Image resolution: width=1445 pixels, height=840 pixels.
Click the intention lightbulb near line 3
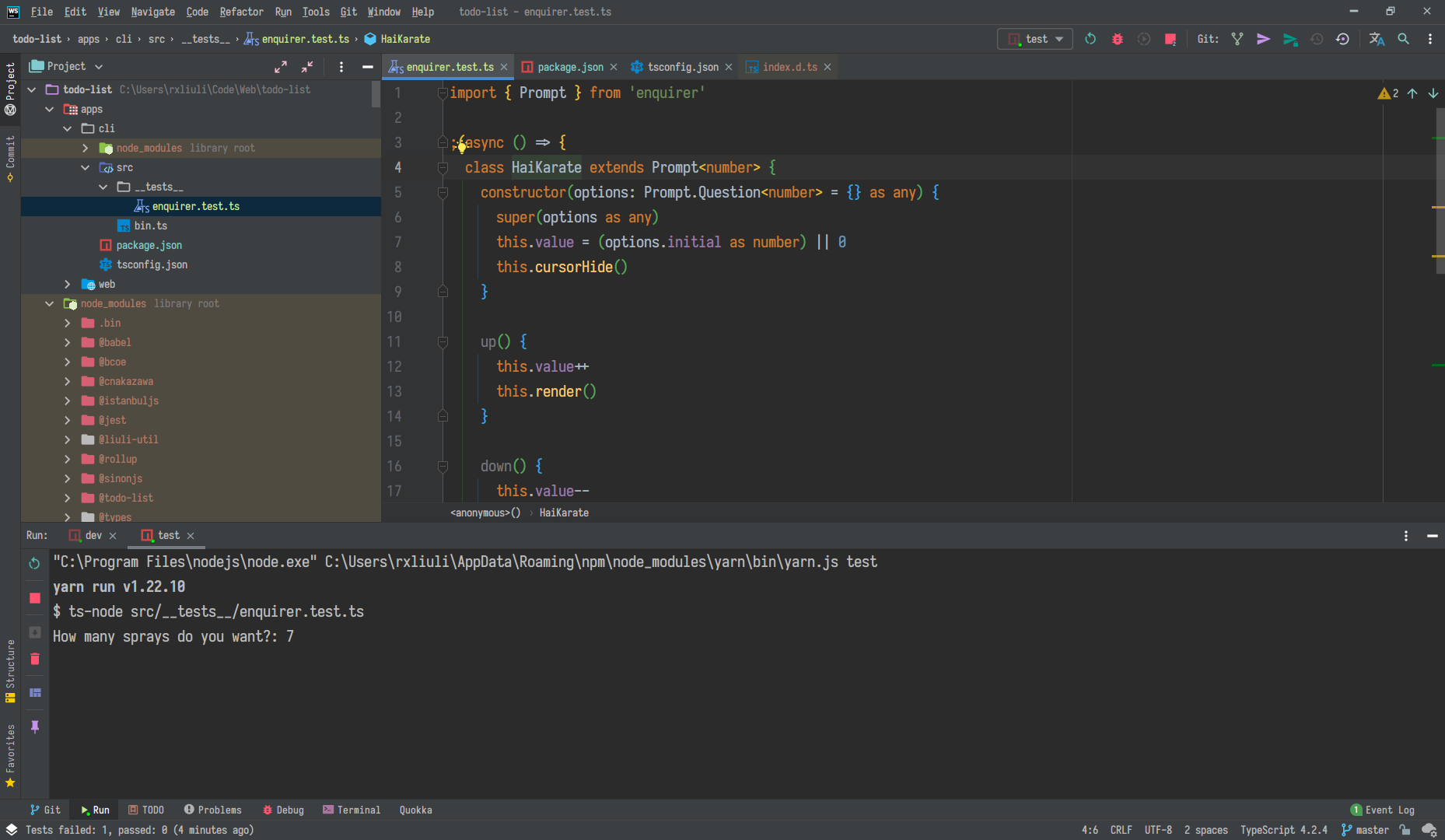pos(460,145)
